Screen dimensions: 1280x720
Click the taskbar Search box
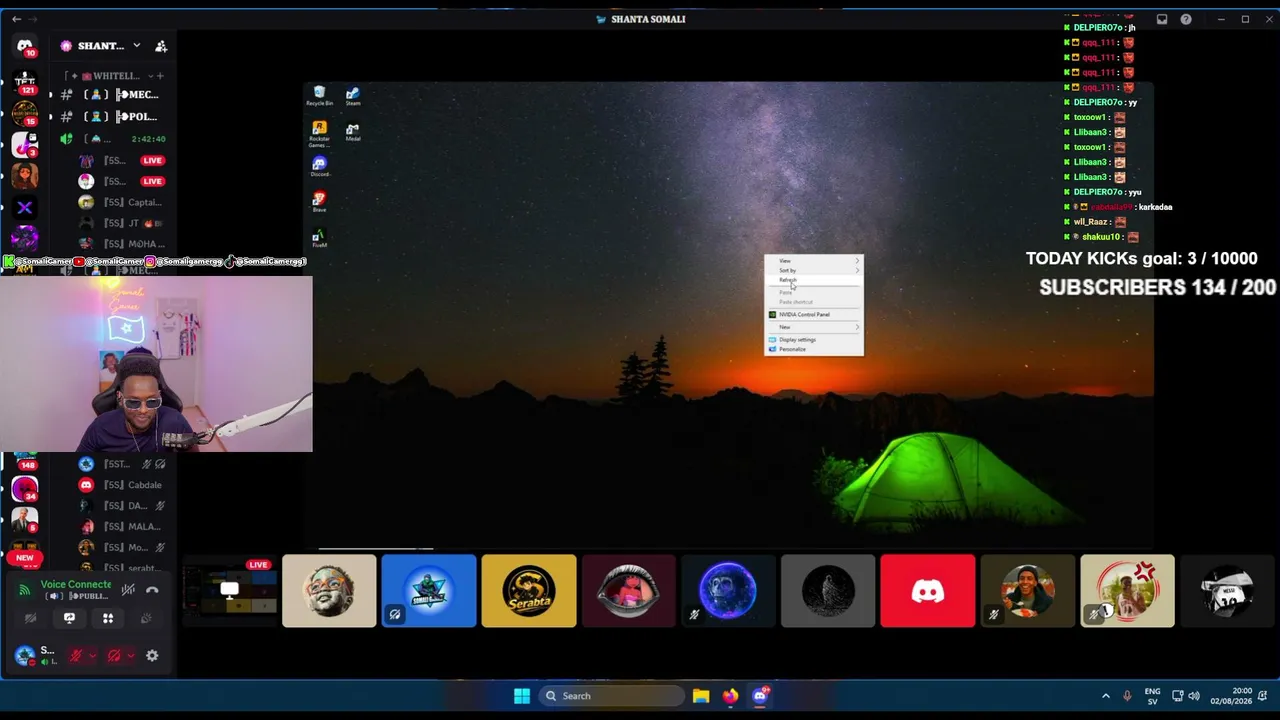tap(611, 696)
